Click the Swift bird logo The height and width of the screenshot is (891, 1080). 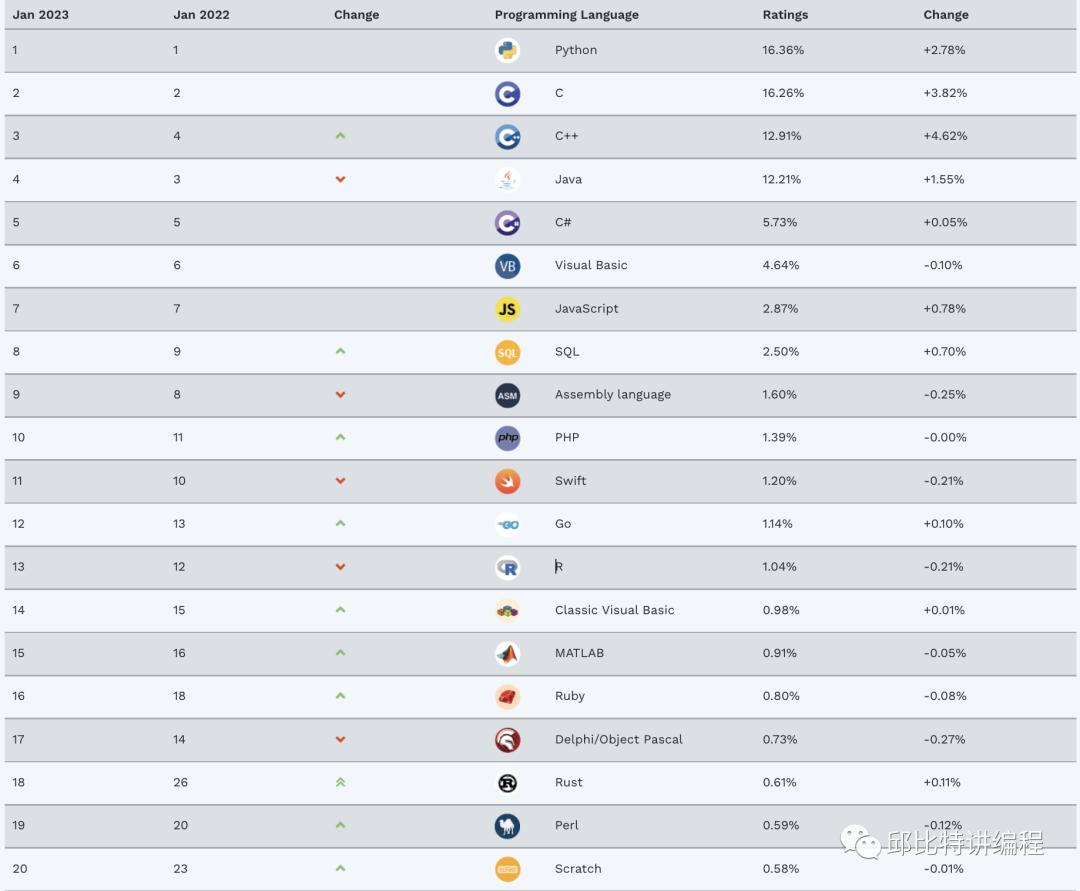(x=507, y=481)
